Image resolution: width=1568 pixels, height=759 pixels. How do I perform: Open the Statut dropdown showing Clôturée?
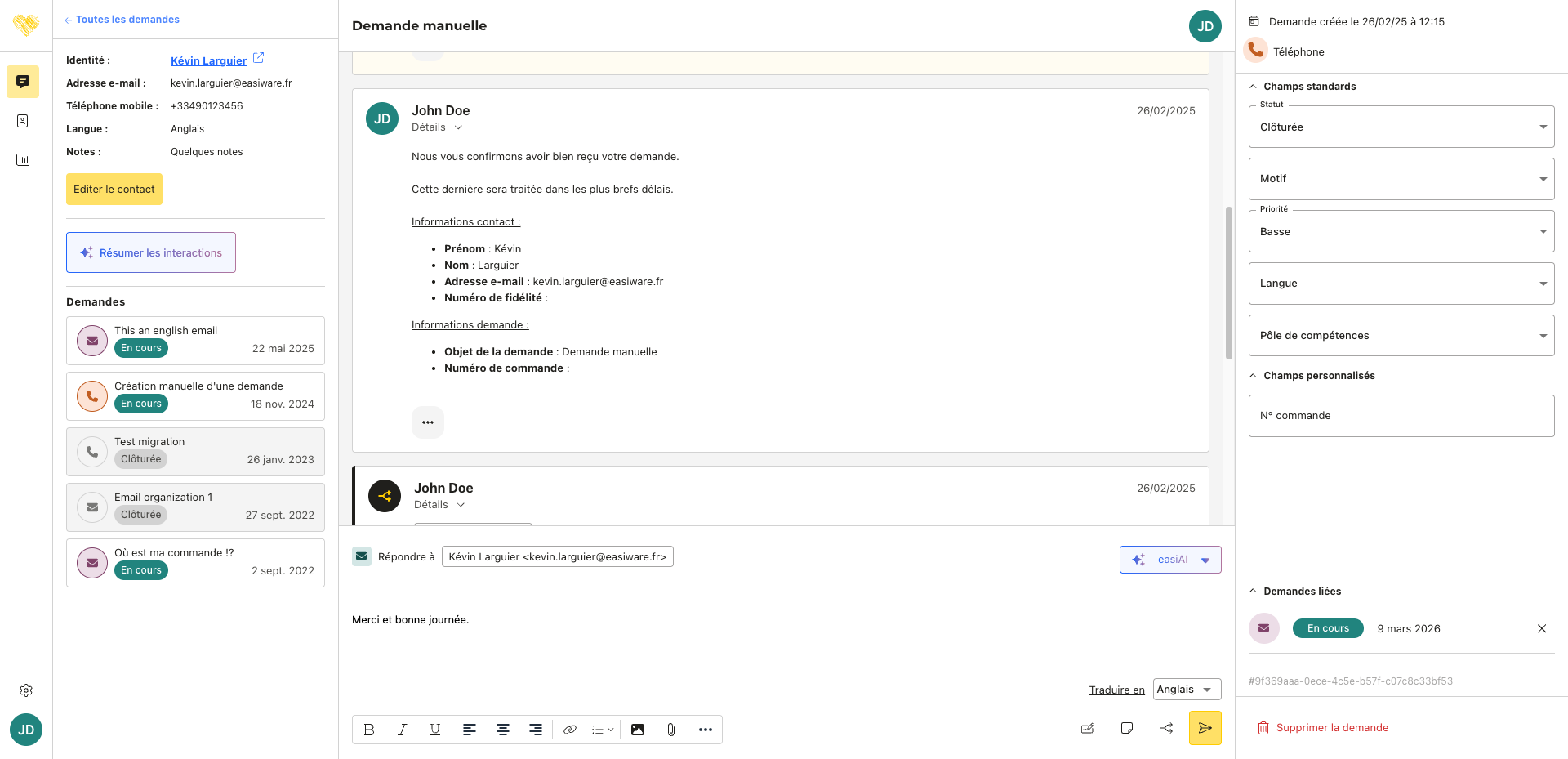(x=1401, y=127)
